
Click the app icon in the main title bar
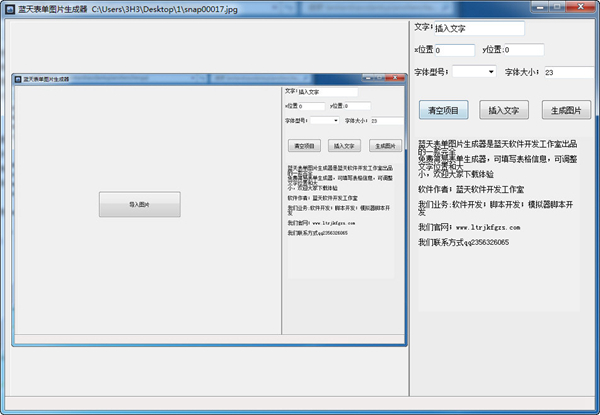(x=9, y=8)
